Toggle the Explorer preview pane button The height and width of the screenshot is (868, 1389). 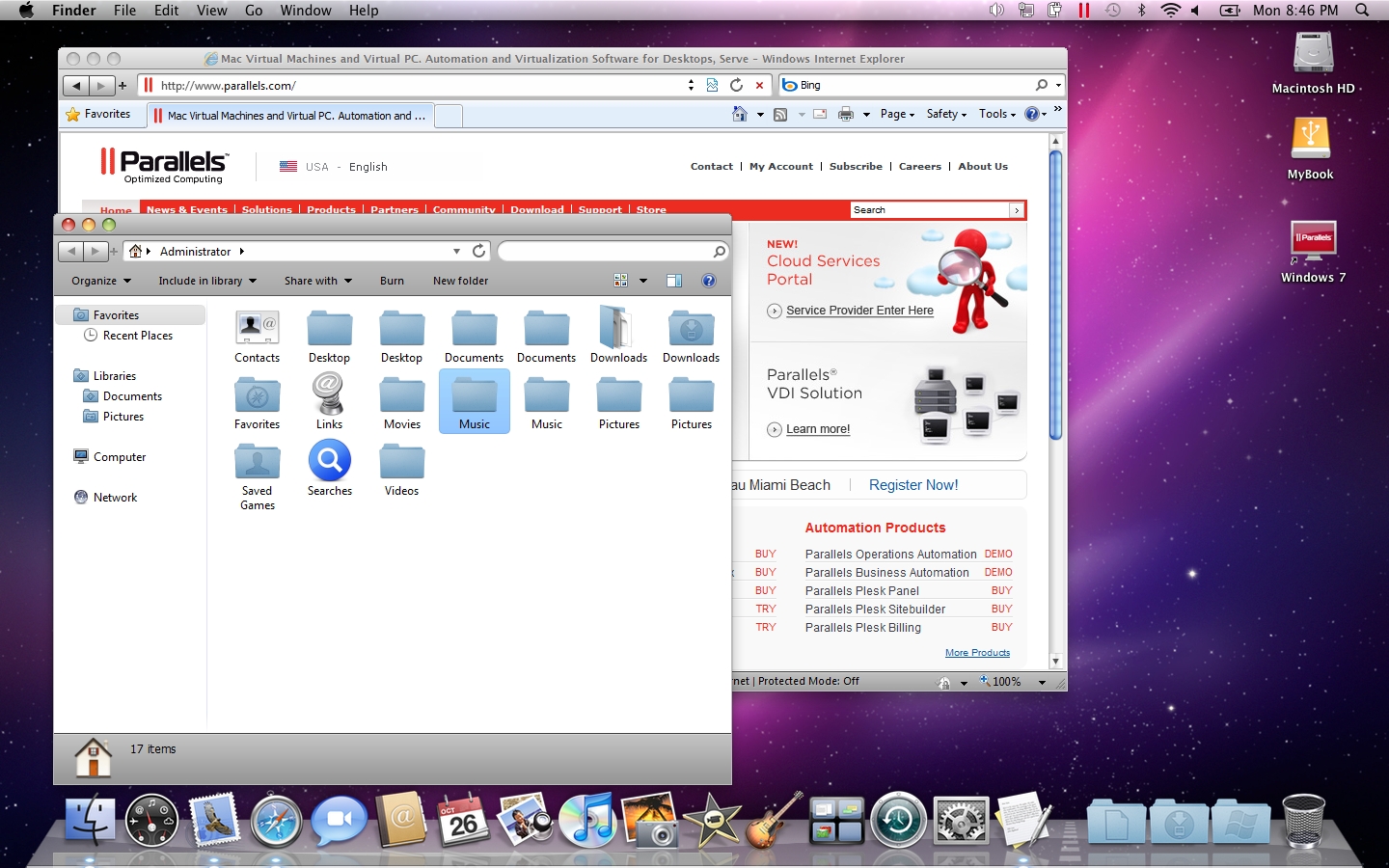pyautogui.click(x=674, y=281)
